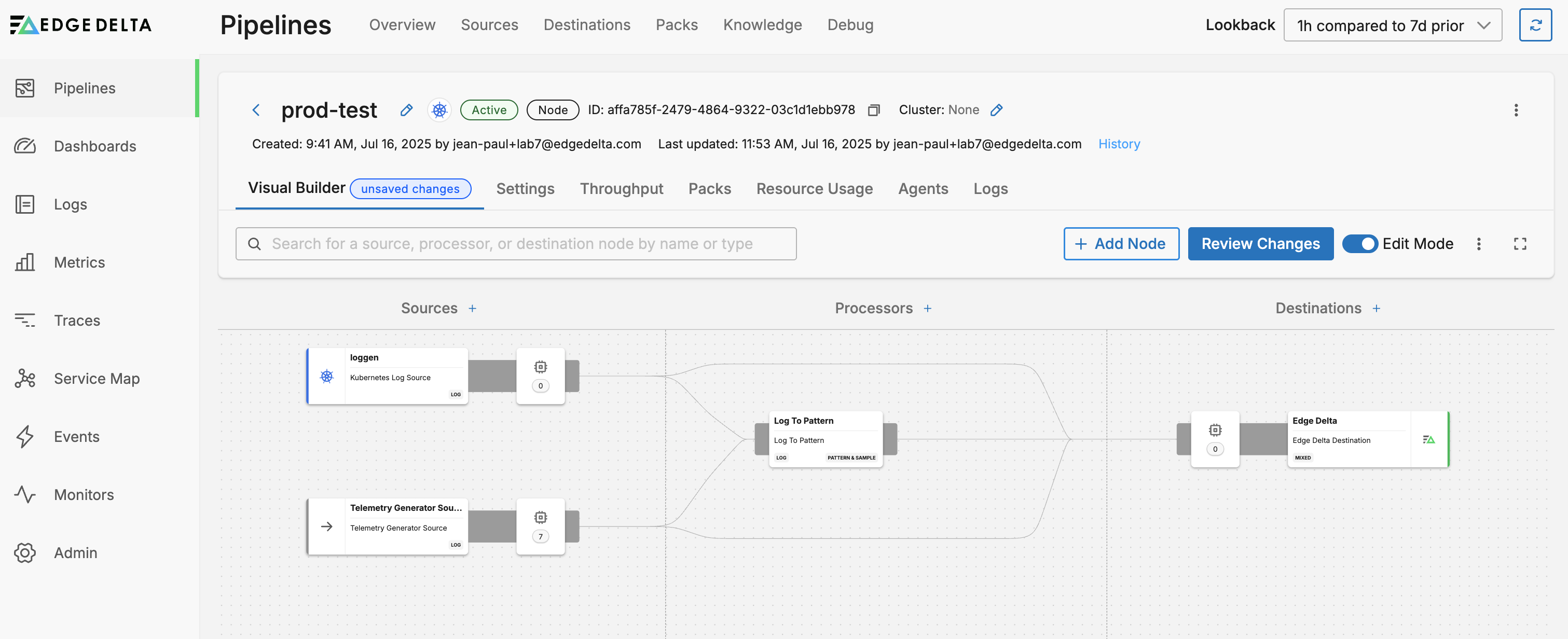Viewport: 1568px width, 639px height.
Task: Open Traces in the sidebar
Action: [x=99, y=320]
